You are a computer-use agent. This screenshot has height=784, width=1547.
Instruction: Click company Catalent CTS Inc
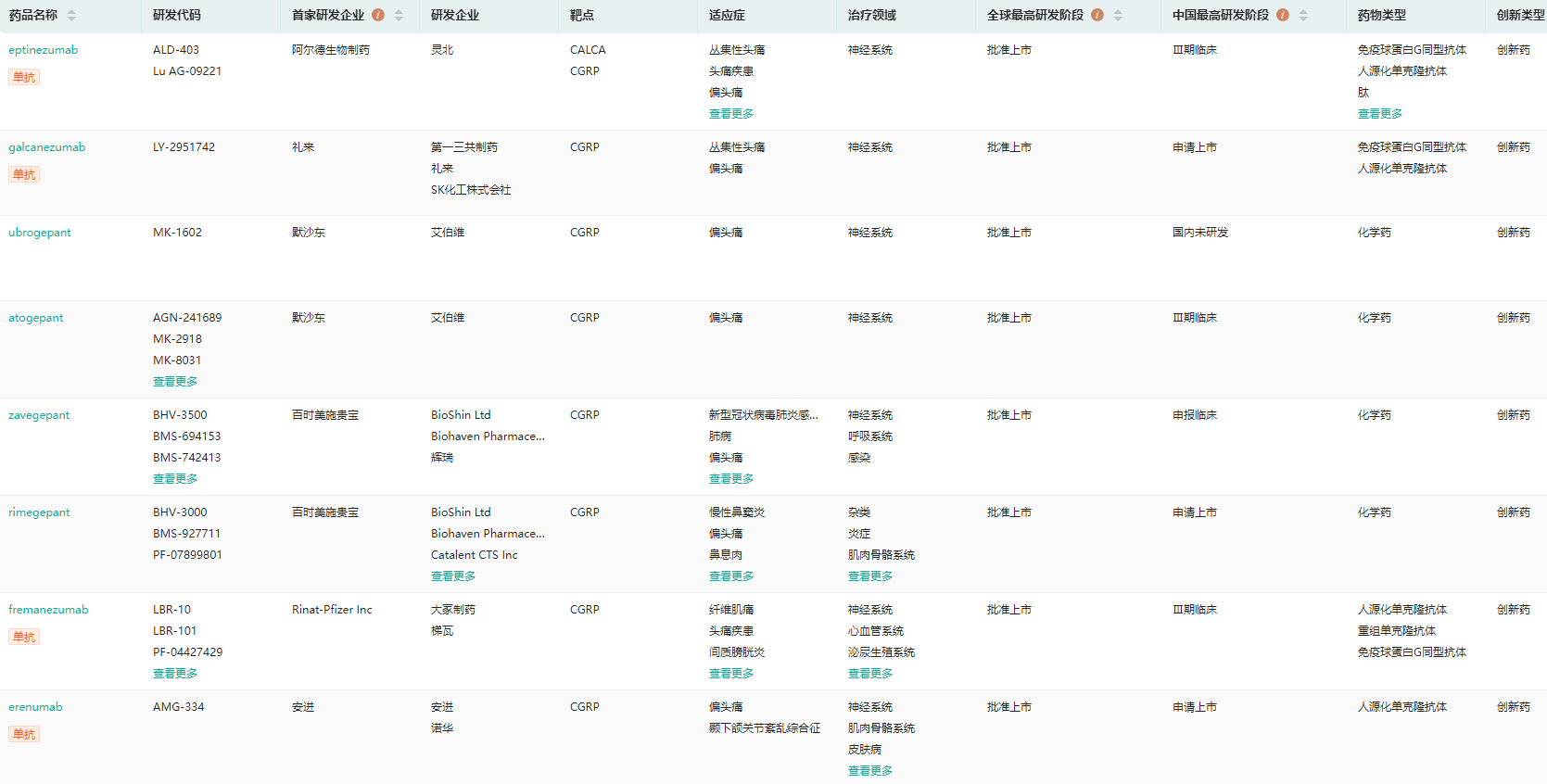point(475,555)
